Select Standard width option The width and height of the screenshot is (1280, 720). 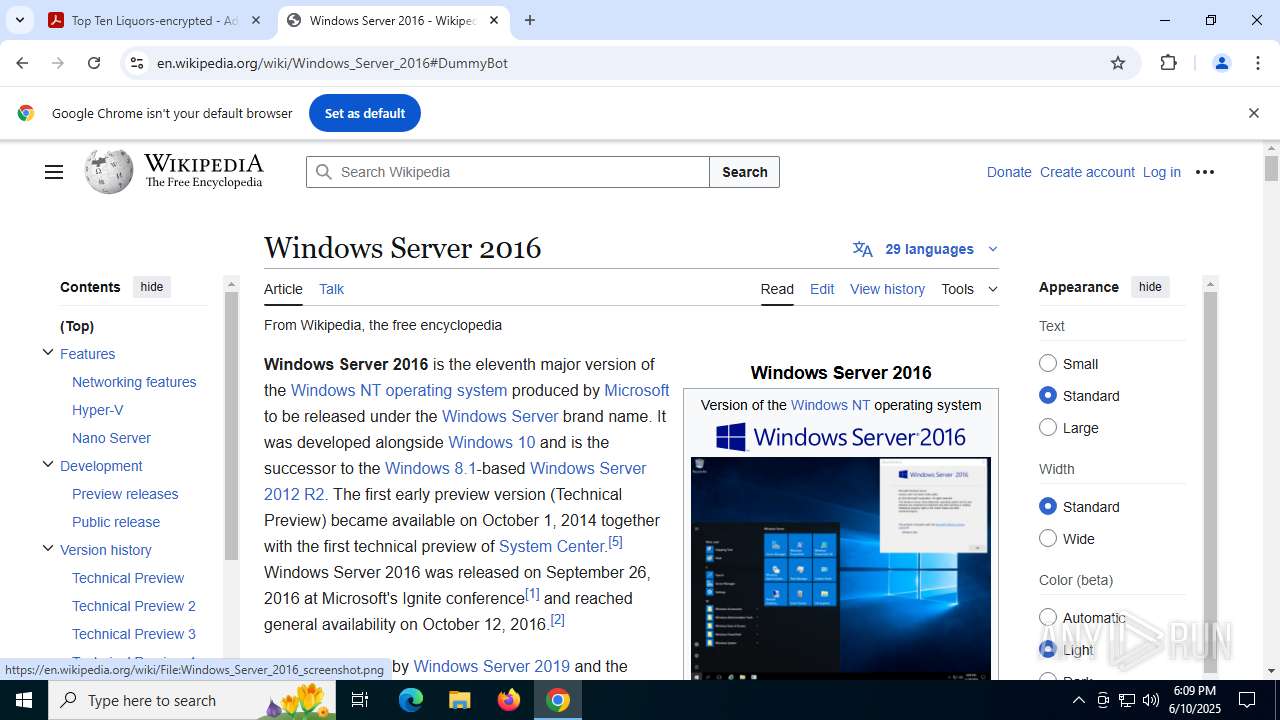pos(1048,506)
